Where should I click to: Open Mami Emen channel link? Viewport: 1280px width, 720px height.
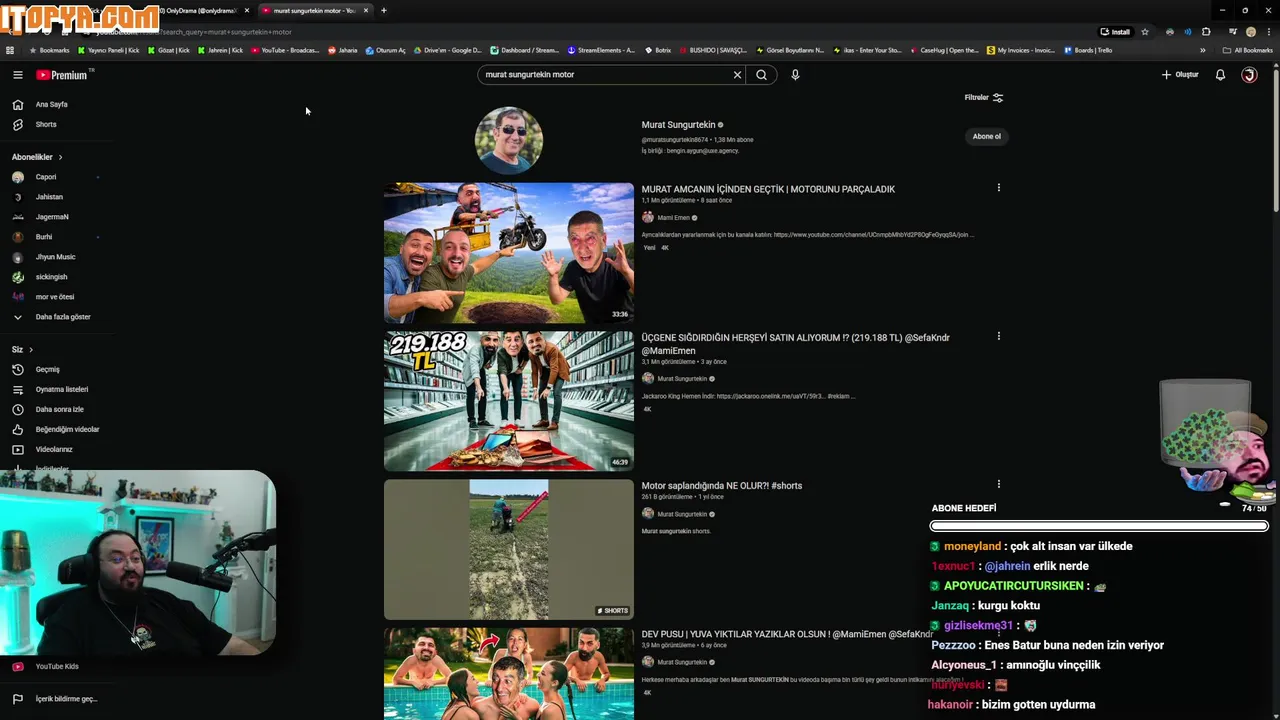point(673,218)
